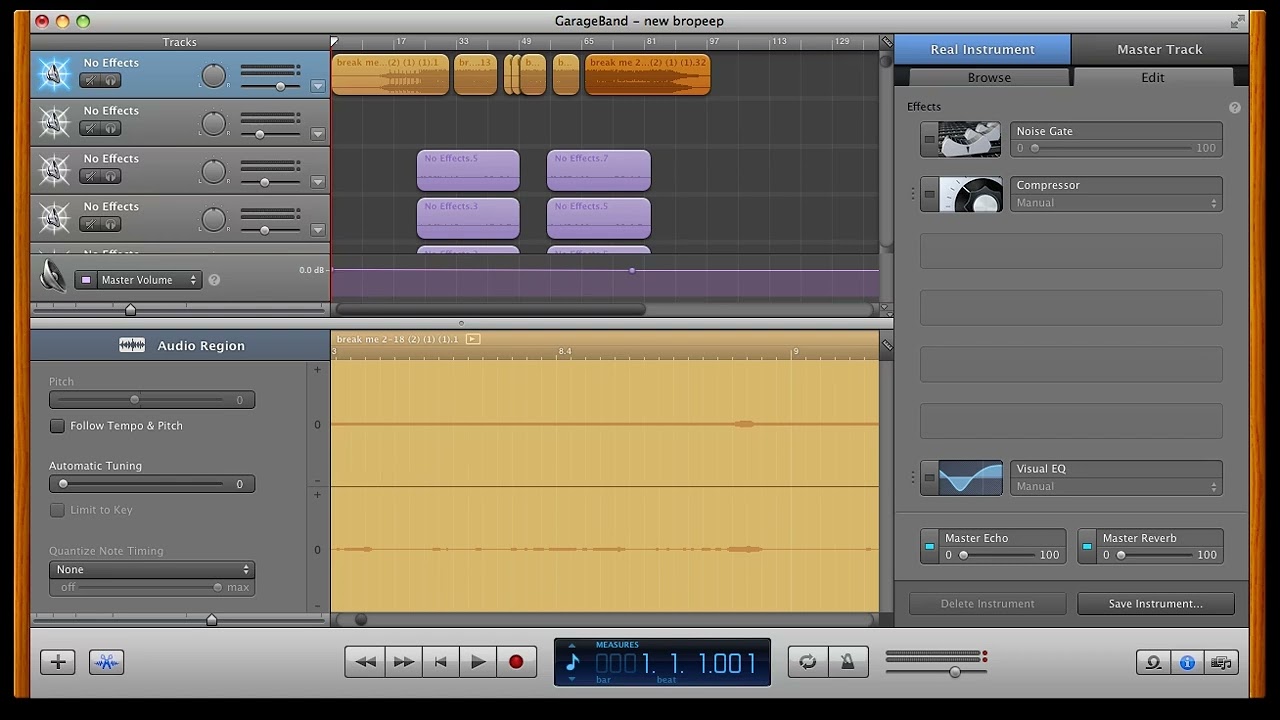Toggle the Track Editor scissors button
1280x720 pixels.
[106, 662]
